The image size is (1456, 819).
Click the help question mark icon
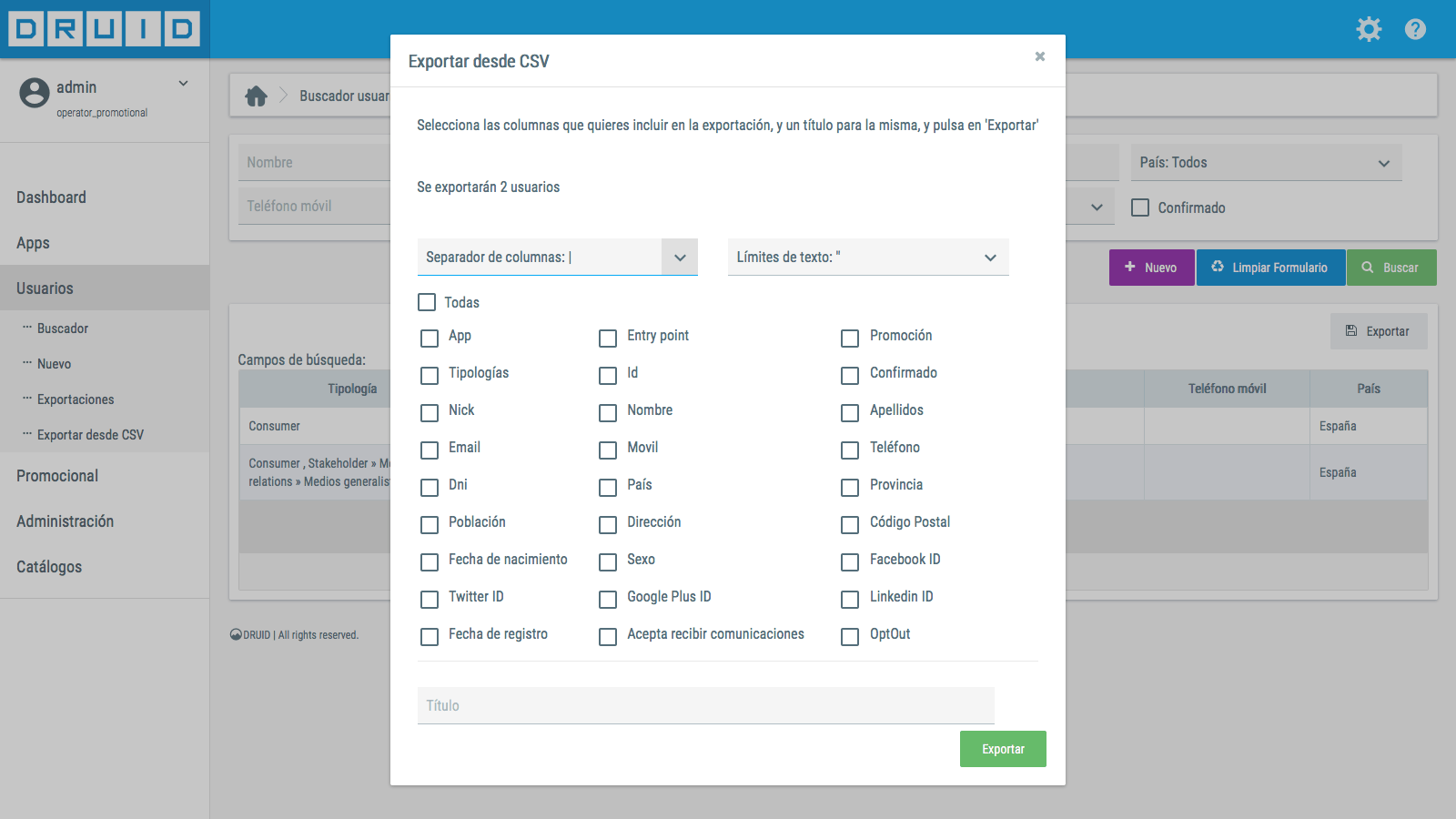click(x=1415, y=29)
